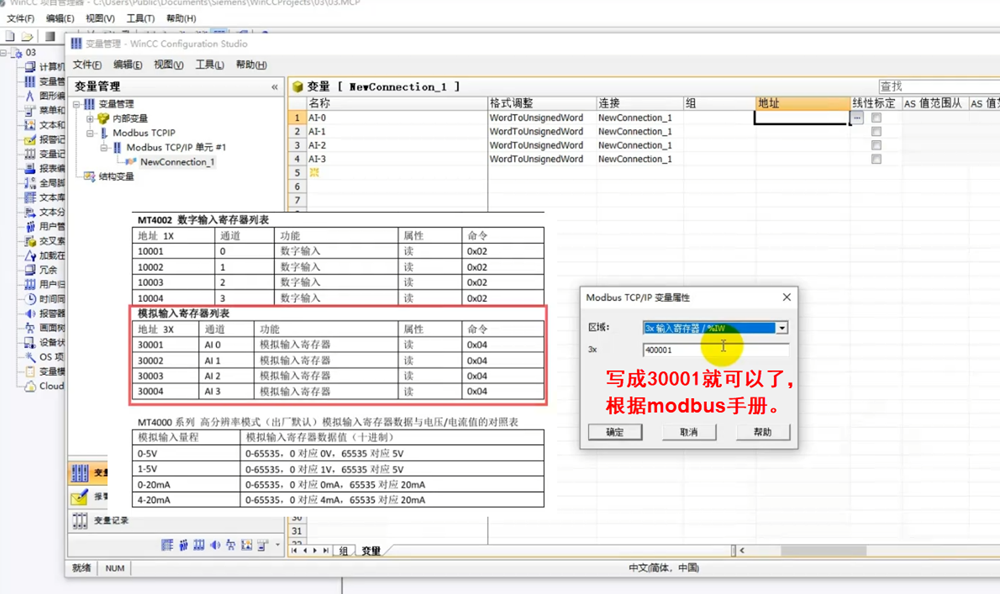Close the Modbus TCP/IP 变量属性 dialog

786,297
